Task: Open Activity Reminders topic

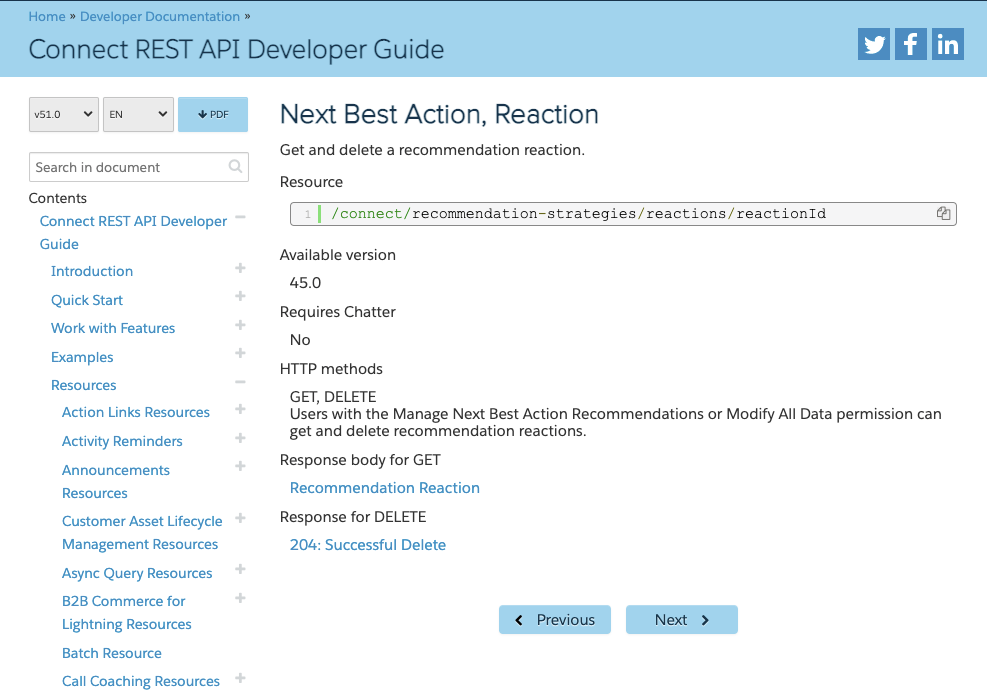Action: 122,441
